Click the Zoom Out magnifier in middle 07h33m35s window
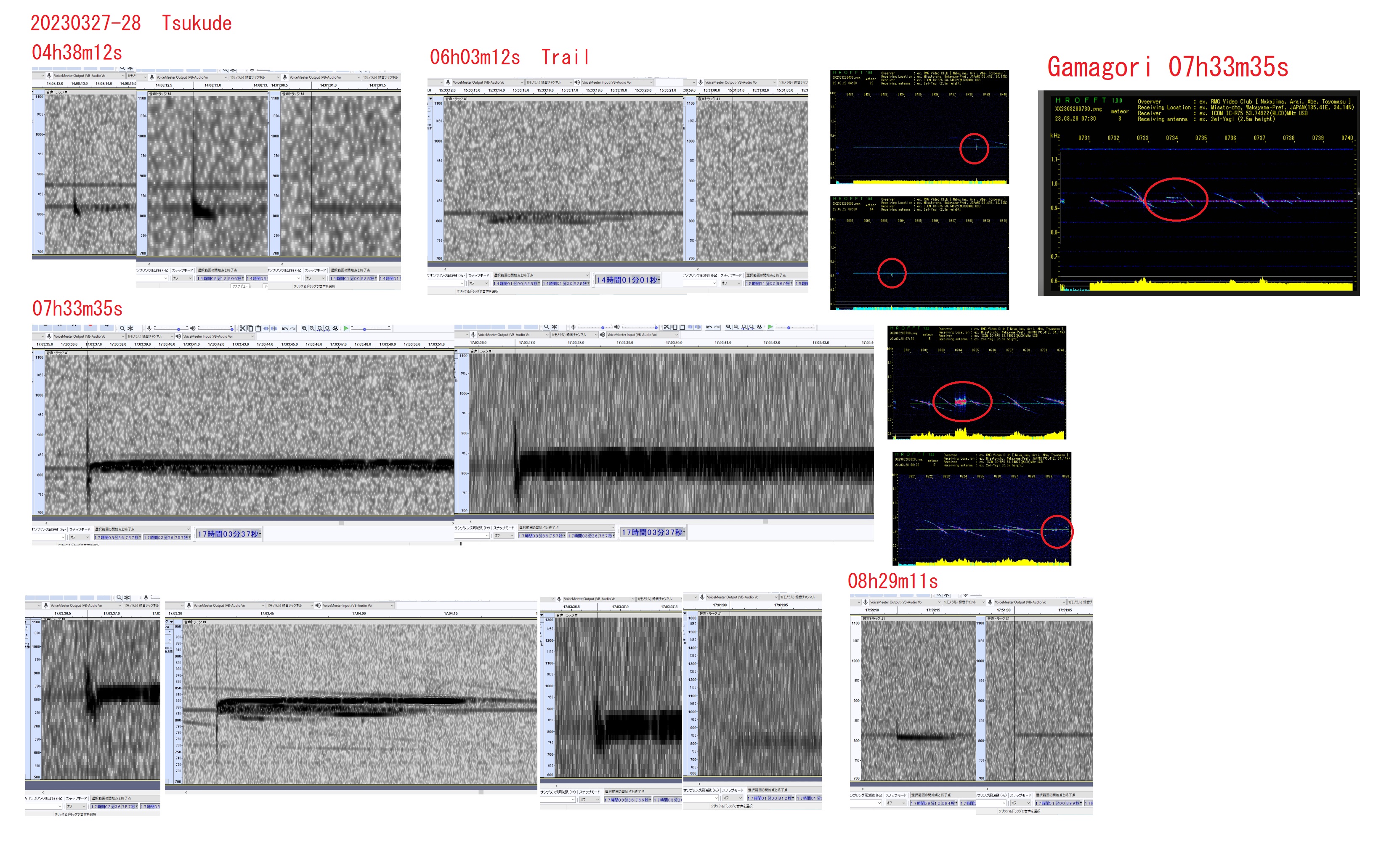 click(x=736, y=327)
